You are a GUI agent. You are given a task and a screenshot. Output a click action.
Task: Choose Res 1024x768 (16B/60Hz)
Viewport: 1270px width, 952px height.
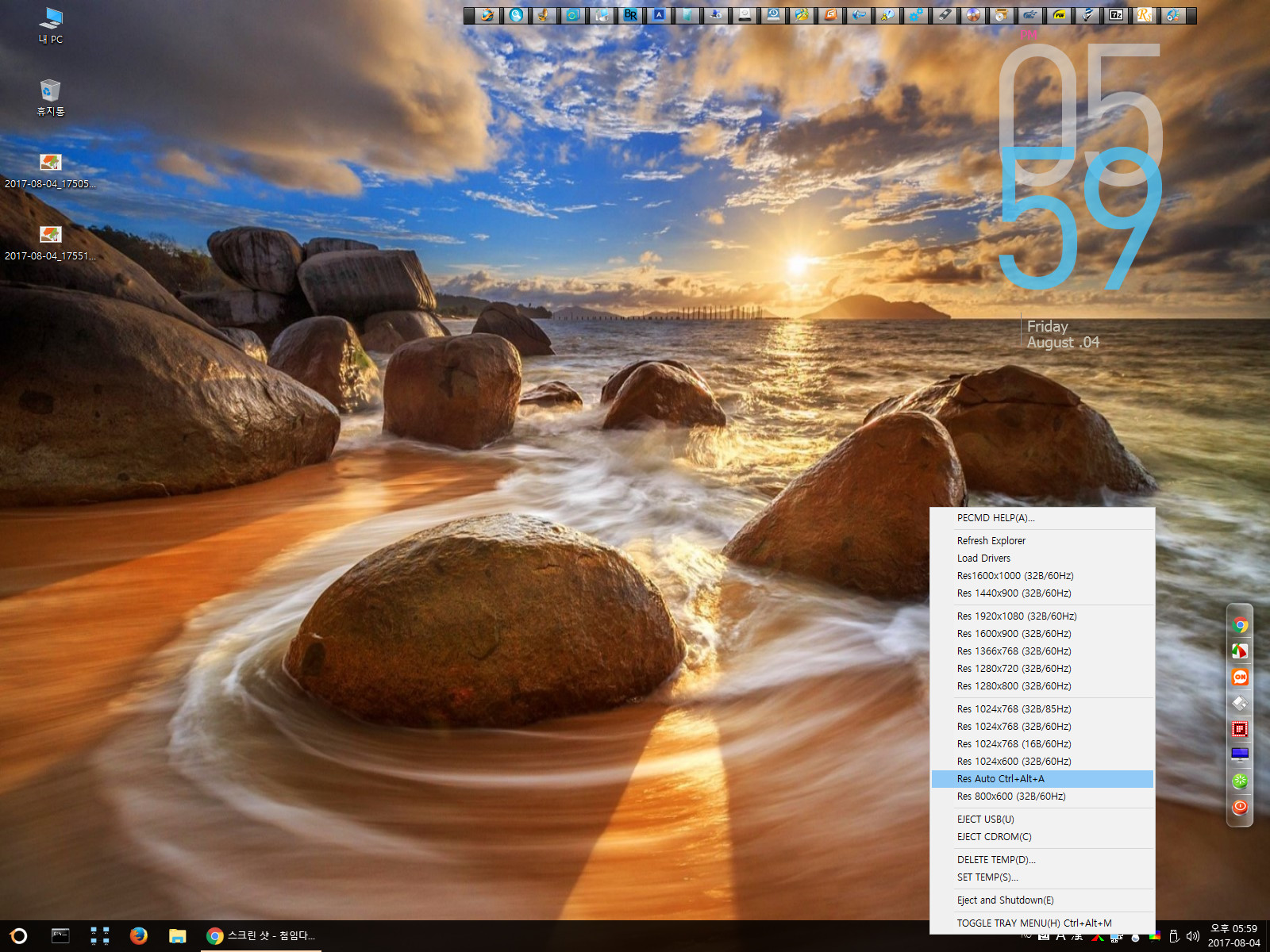point(1042,744)
